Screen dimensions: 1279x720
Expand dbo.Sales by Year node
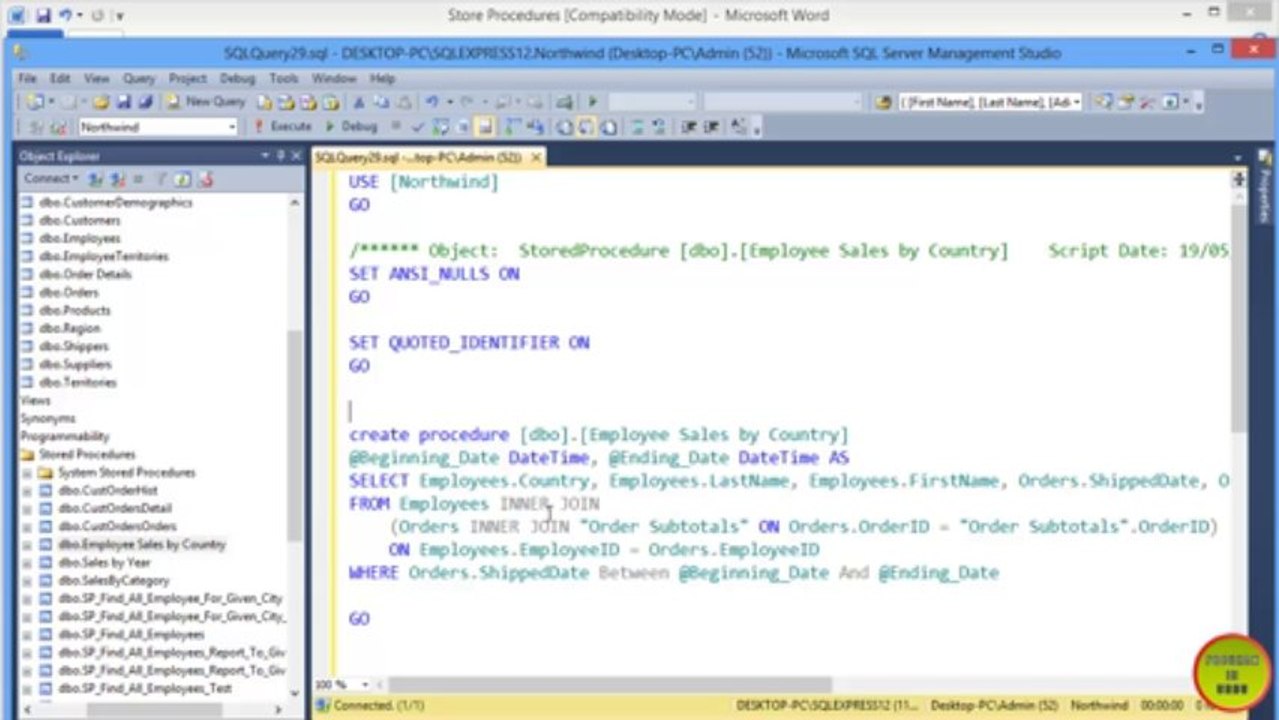click(27, 562)
